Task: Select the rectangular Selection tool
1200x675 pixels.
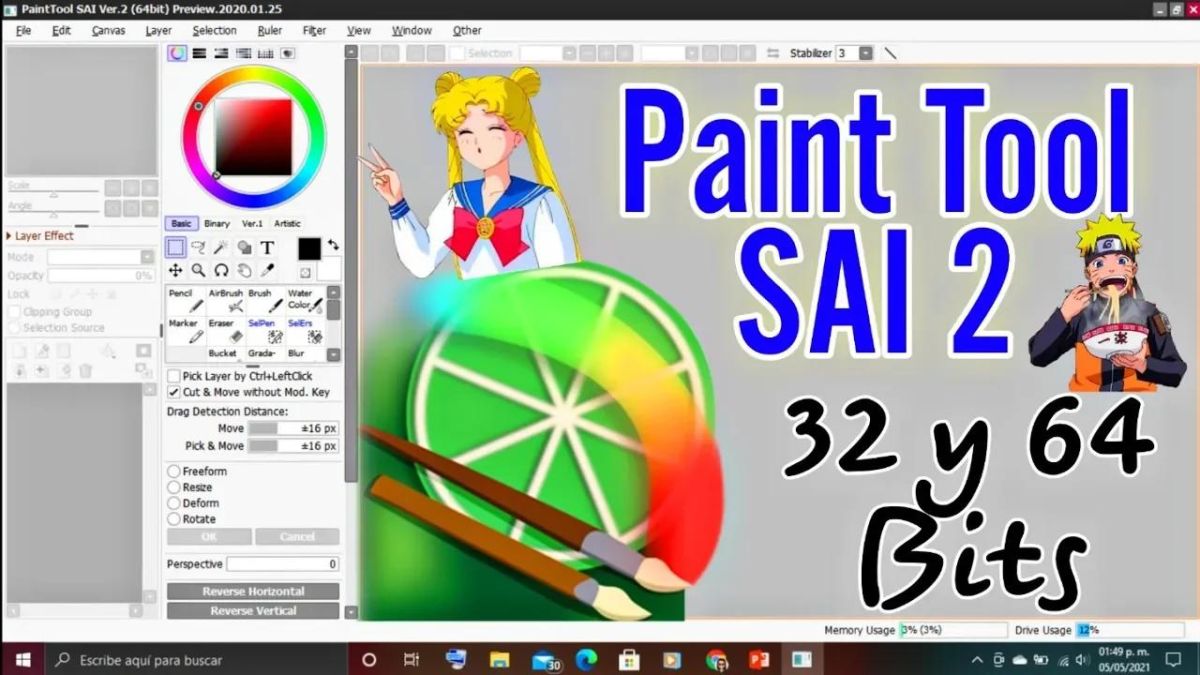Action: click(x=175, y=247)
